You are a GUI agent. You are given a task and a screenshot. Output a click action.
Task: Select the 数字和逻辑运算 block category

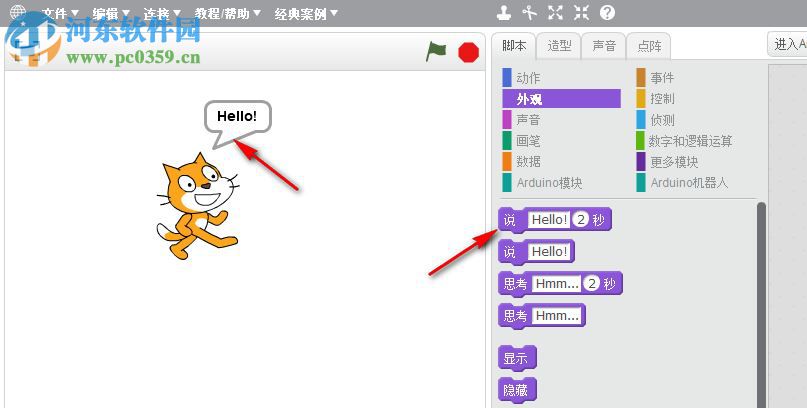695,140
